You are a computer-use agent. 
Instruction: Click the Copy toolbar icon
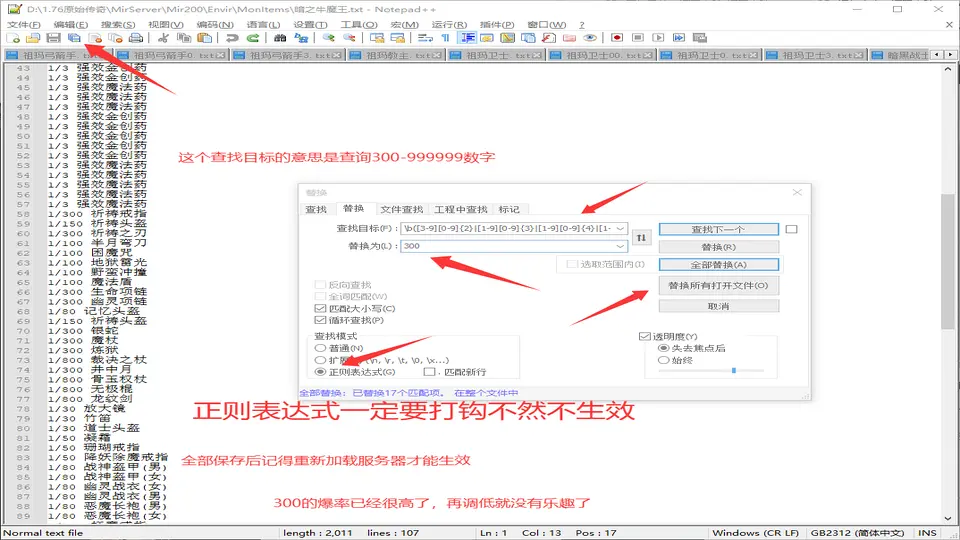point(184,38)
